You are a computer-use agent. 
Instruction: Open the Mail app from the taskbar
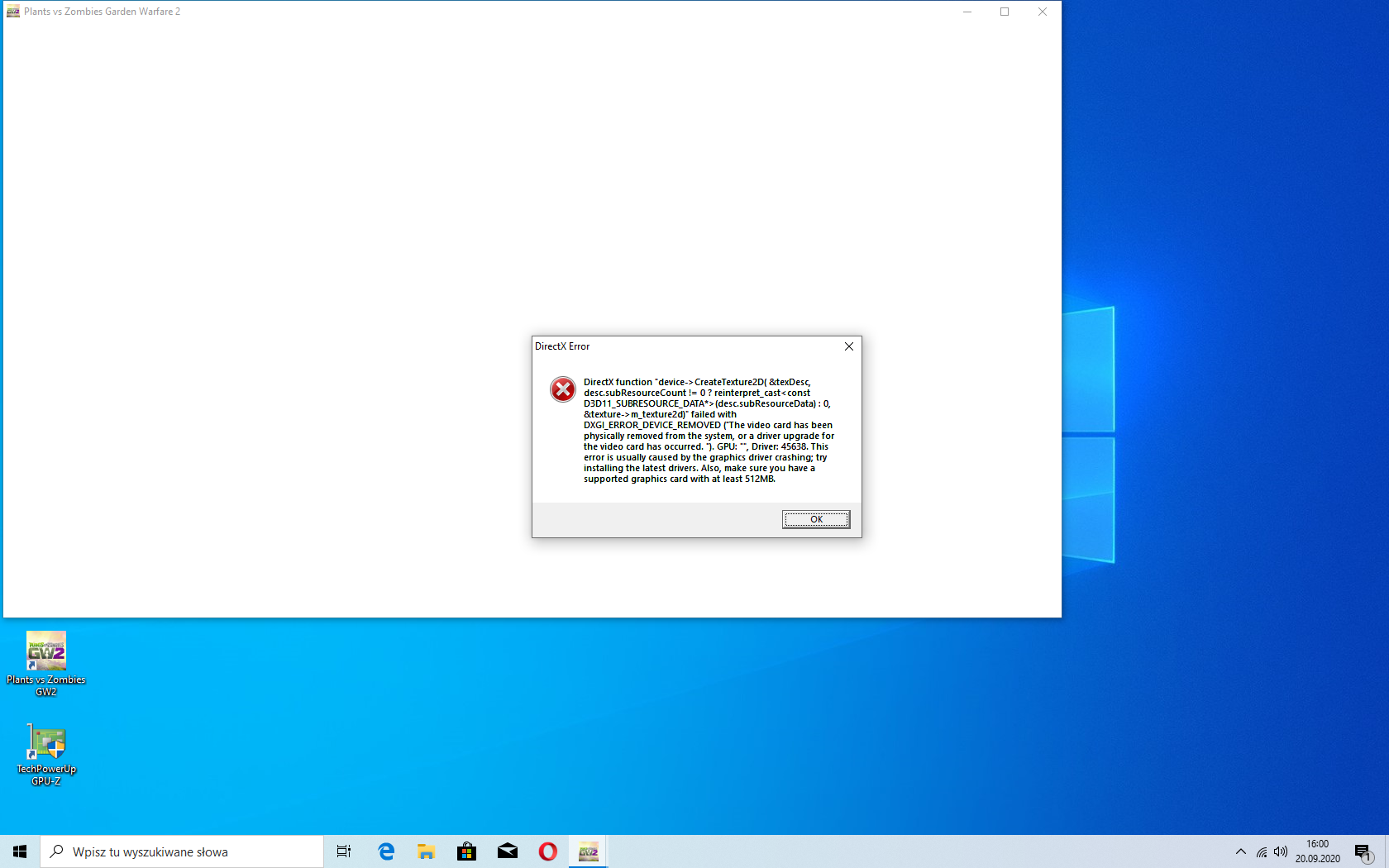(x=508, y=851)
